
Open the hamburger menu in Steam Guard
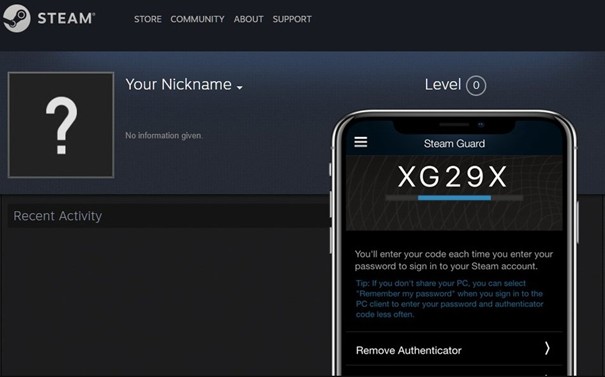[361, 142]
